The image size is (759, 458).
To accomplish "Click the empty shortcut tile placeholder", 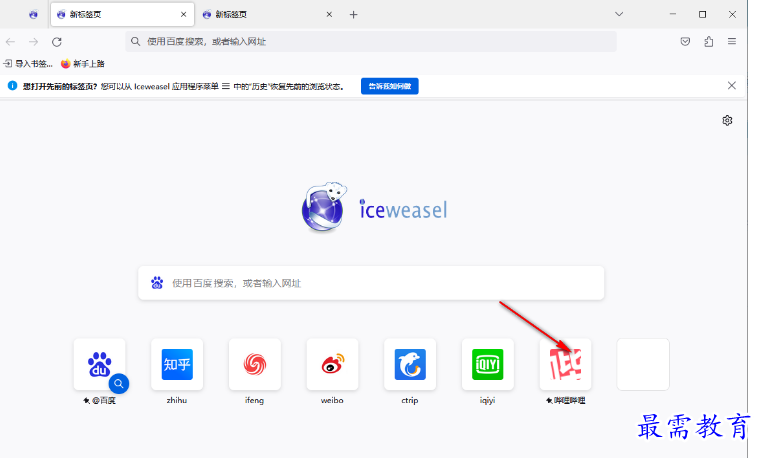I will click(x=643, y=365).
